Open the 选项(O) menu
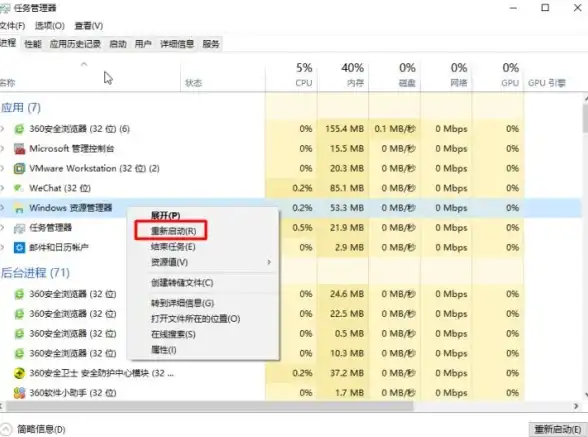The height and width of the screenshot is (437, 588). [x=50, y=26]
